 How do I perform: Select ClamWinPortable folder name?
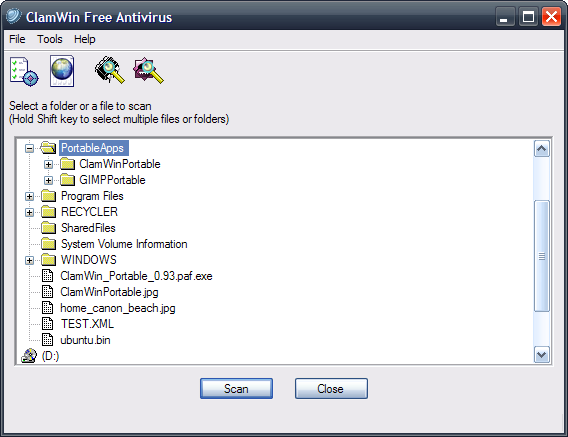click(x=120, y=164)
